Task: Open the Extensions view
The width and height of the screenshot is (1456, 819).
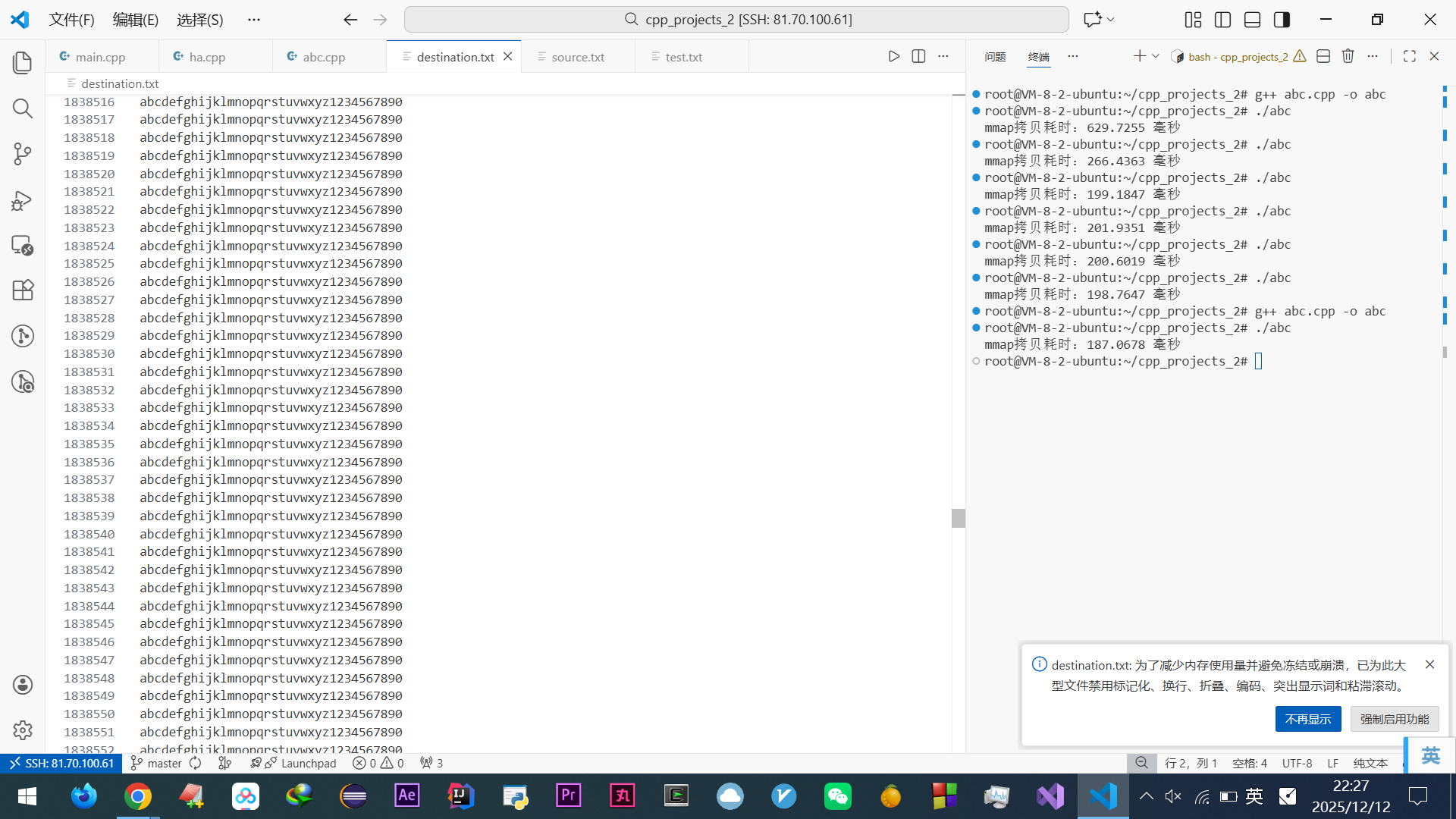Action: coord(23,290)
